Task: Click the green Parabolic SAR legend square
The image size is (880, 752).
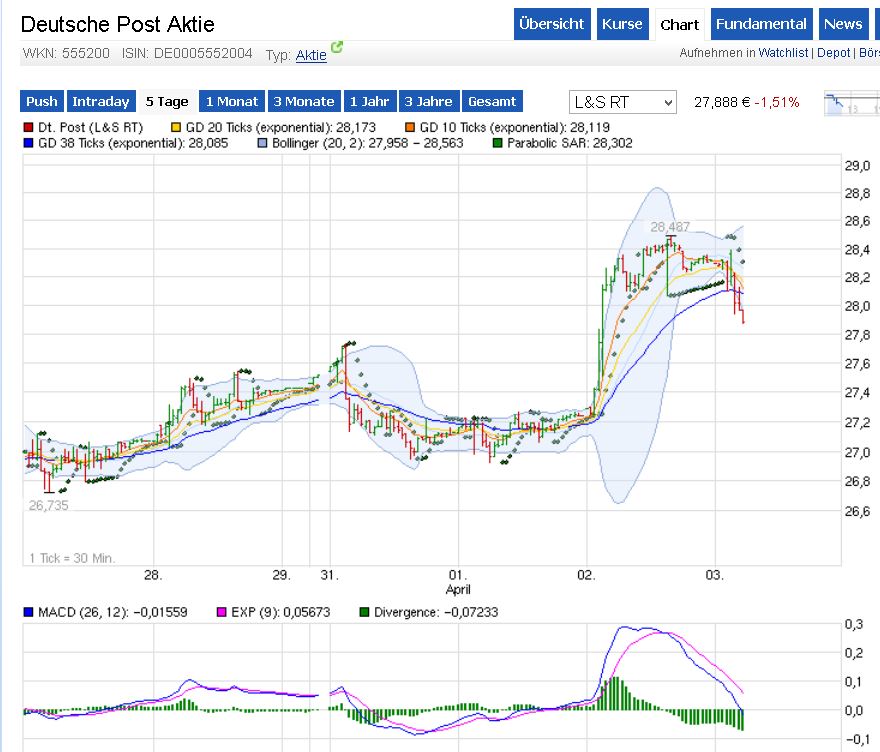Action: pyautogui.click(x=497, y=144)
